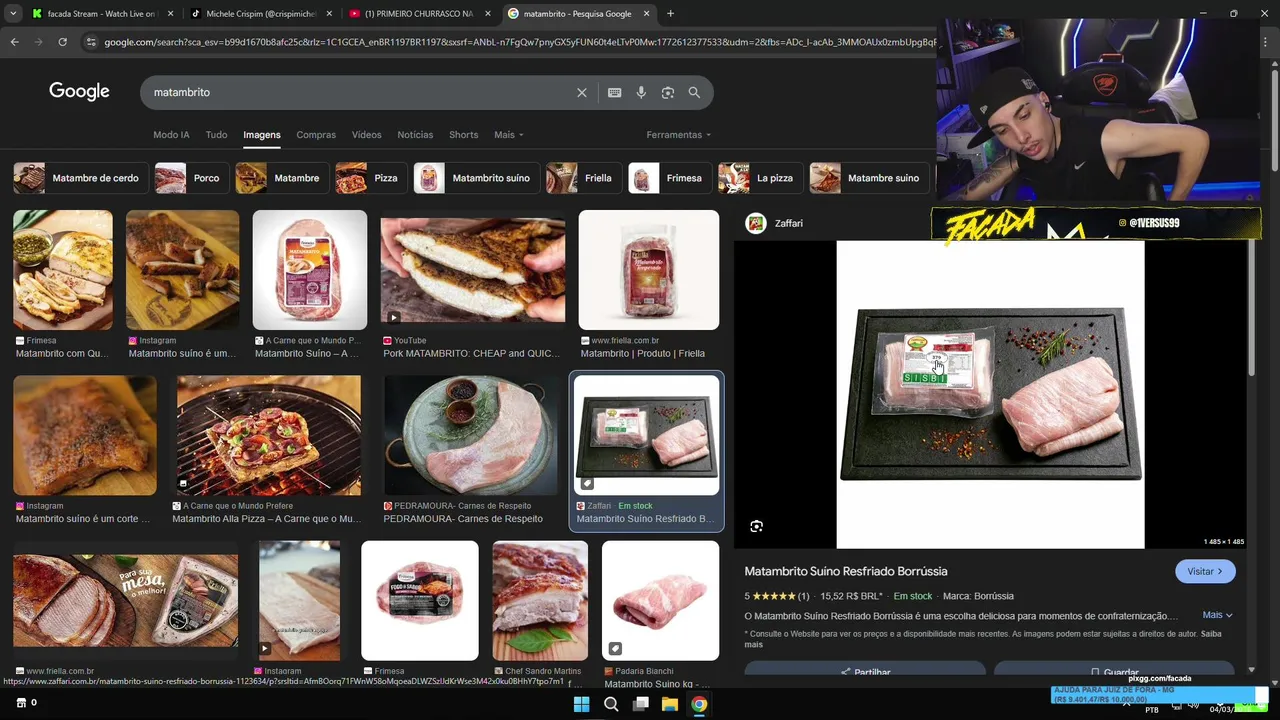The height and width of the screenshot is (720, 1280).
Task: Click the Google logo
Action: point(79,92)
